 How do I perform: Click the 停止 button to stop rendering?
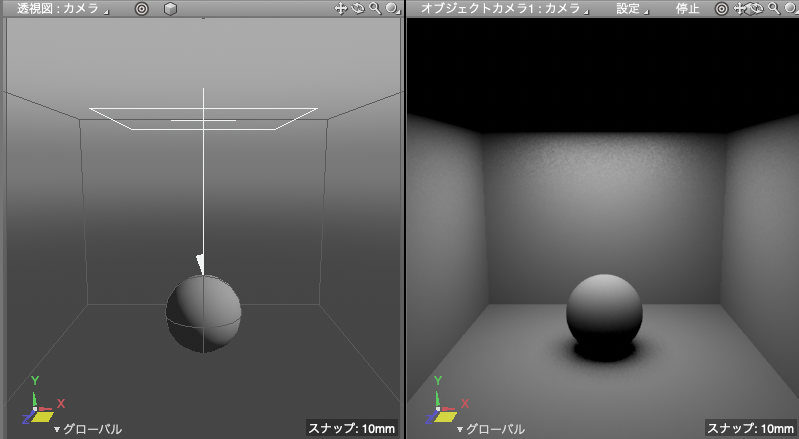tap(687, 9)
